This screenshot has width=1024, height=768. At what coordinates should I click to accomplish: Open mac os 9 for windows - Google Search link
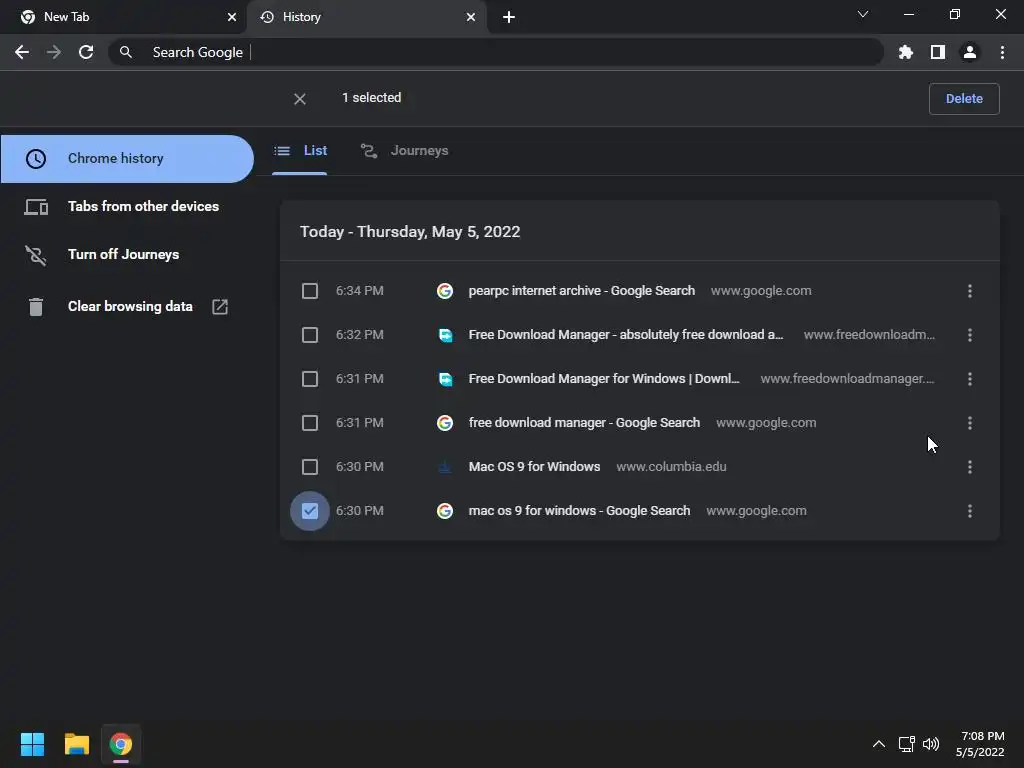pyautogui.click(x=579, y=511)
